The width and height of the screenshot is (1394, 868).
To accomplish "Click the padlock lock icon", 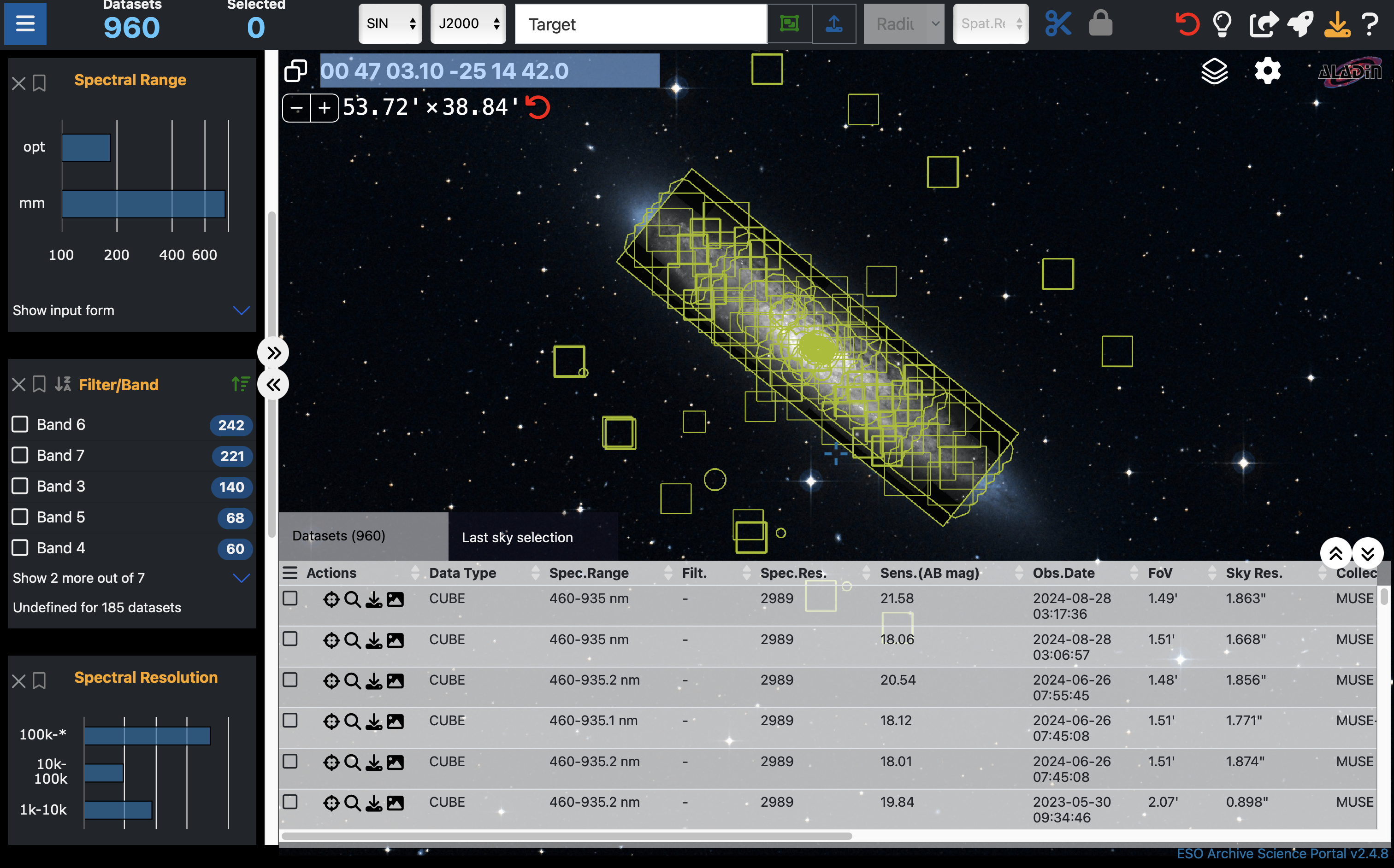I will pyautogui.click(x=1100, y=23).
